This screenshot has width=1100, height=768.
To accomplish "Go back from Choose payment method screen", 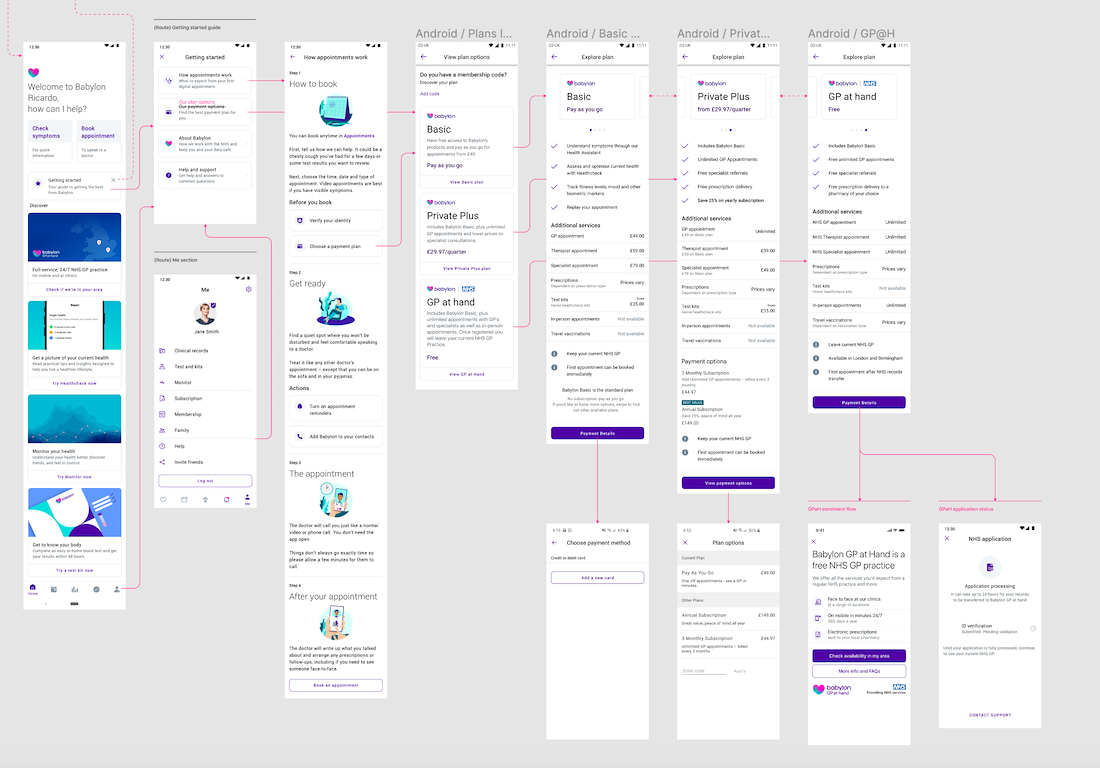I will (554, 543).
